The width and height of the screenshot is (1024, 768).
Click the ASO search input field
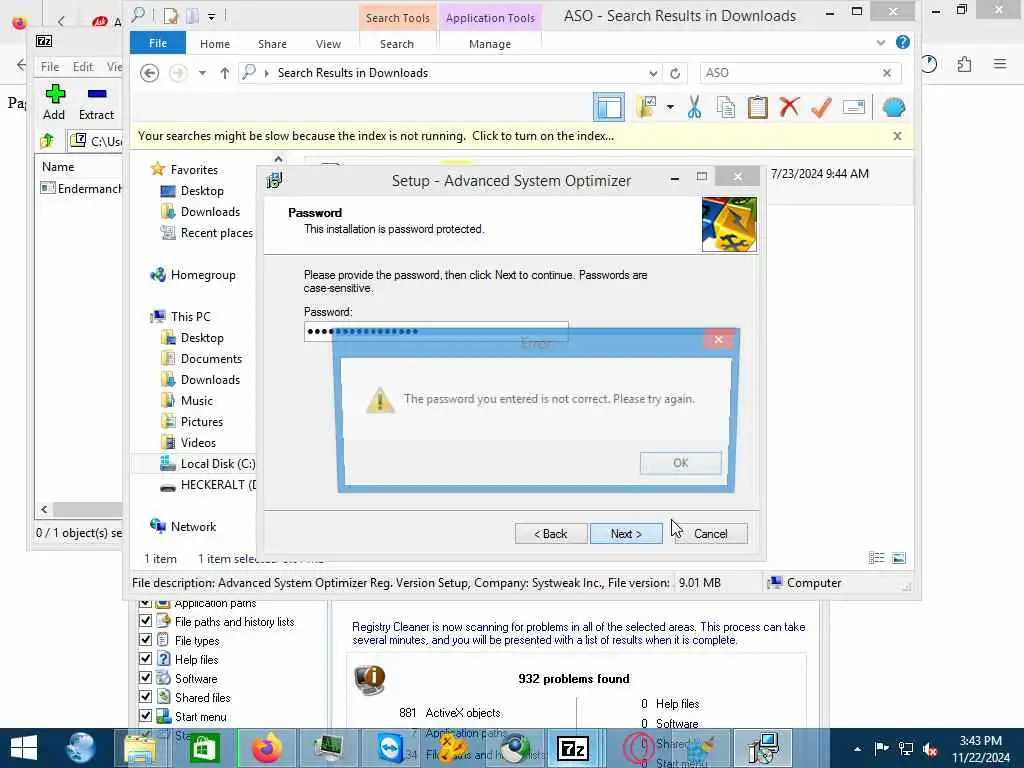point(790,72)
